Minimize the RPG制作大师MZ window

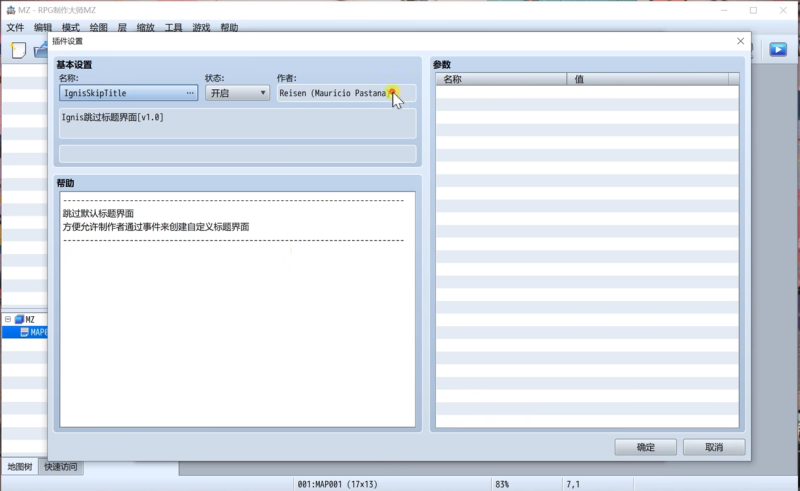pyautogui.click(x=724, y=10)
